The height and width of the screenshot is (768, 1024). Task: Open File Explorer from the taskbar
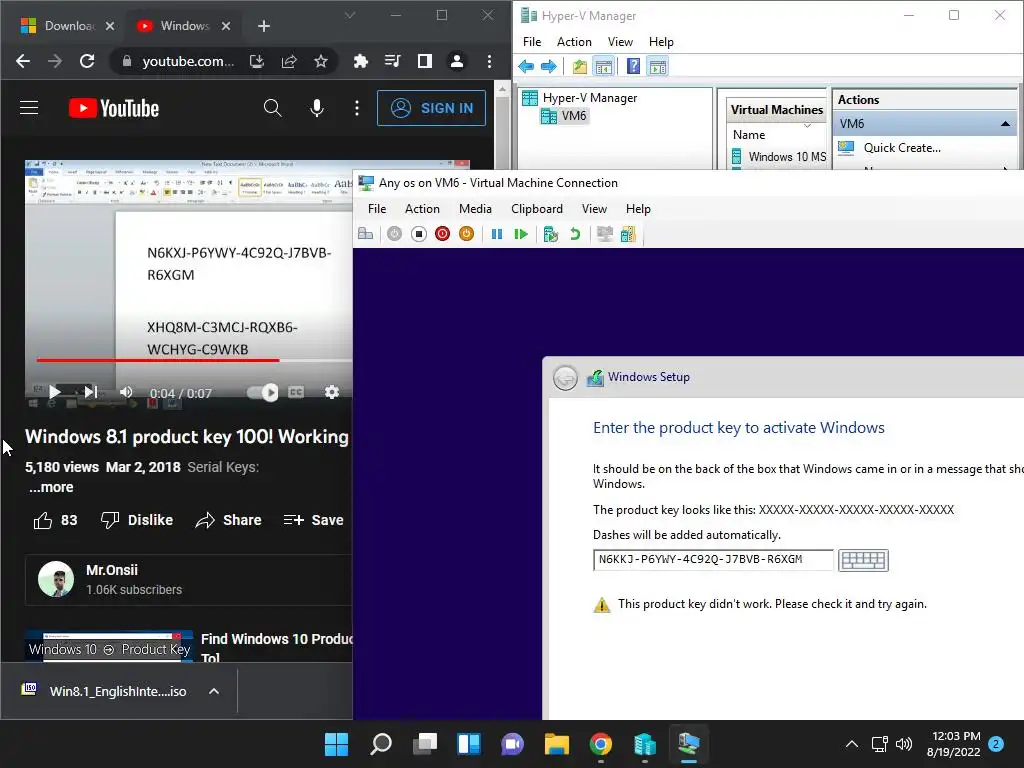pyautogui.click(x=556, y=744)
